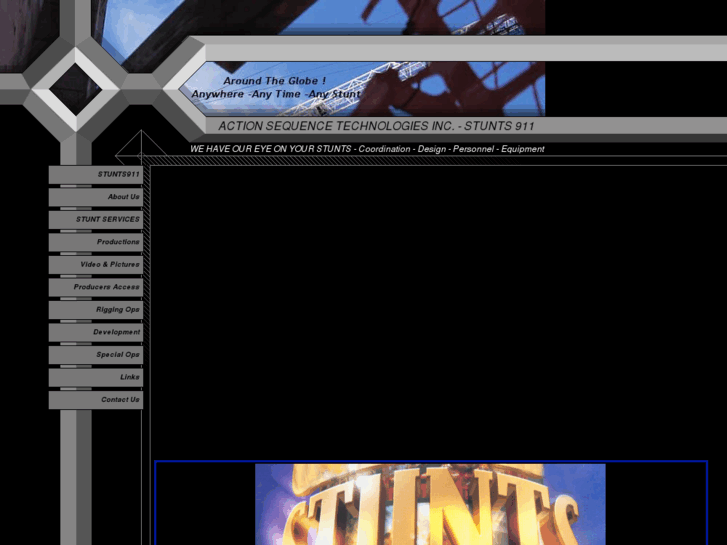Open the Special Ops section
Screen dimensions: 727x545
(96, 355)
